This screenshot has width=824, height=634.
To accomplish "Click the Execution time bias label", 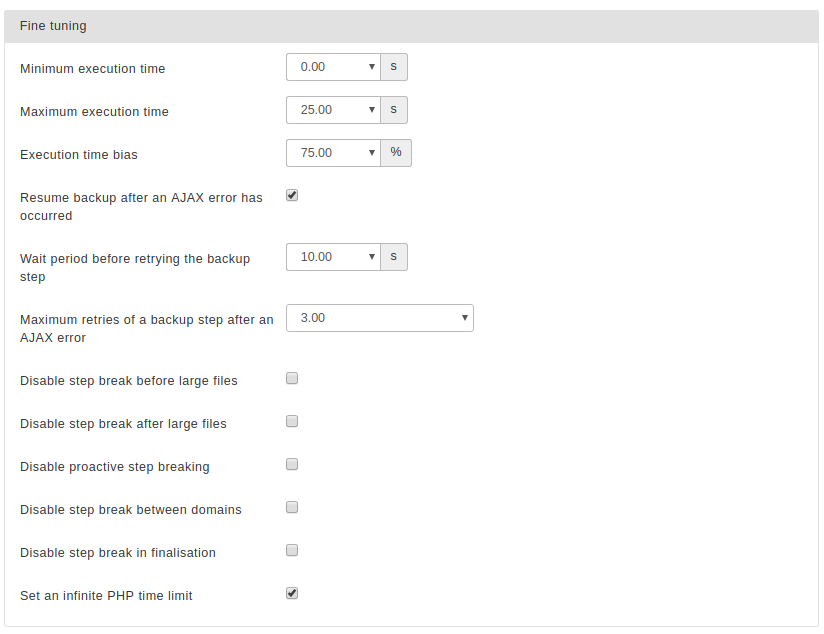I will click(79, 155).
